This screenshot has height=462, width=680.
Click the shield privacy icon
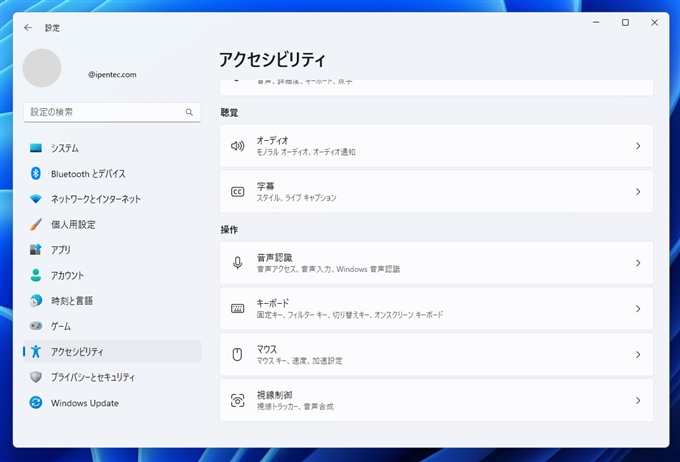click(36, 377)
